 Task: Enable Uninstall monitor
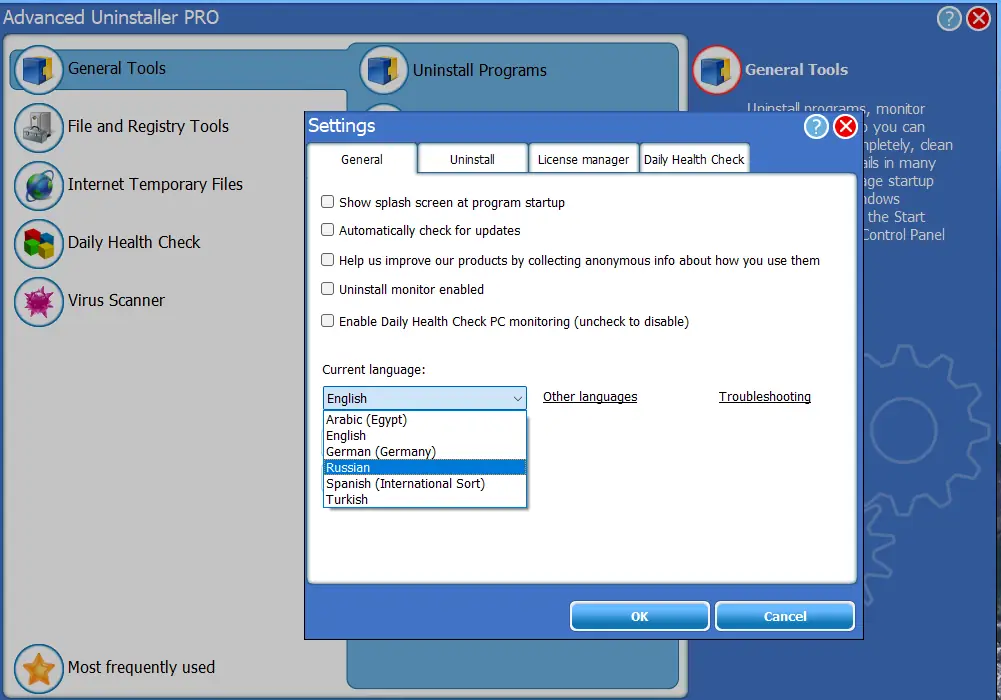click(x=327, y=291)
